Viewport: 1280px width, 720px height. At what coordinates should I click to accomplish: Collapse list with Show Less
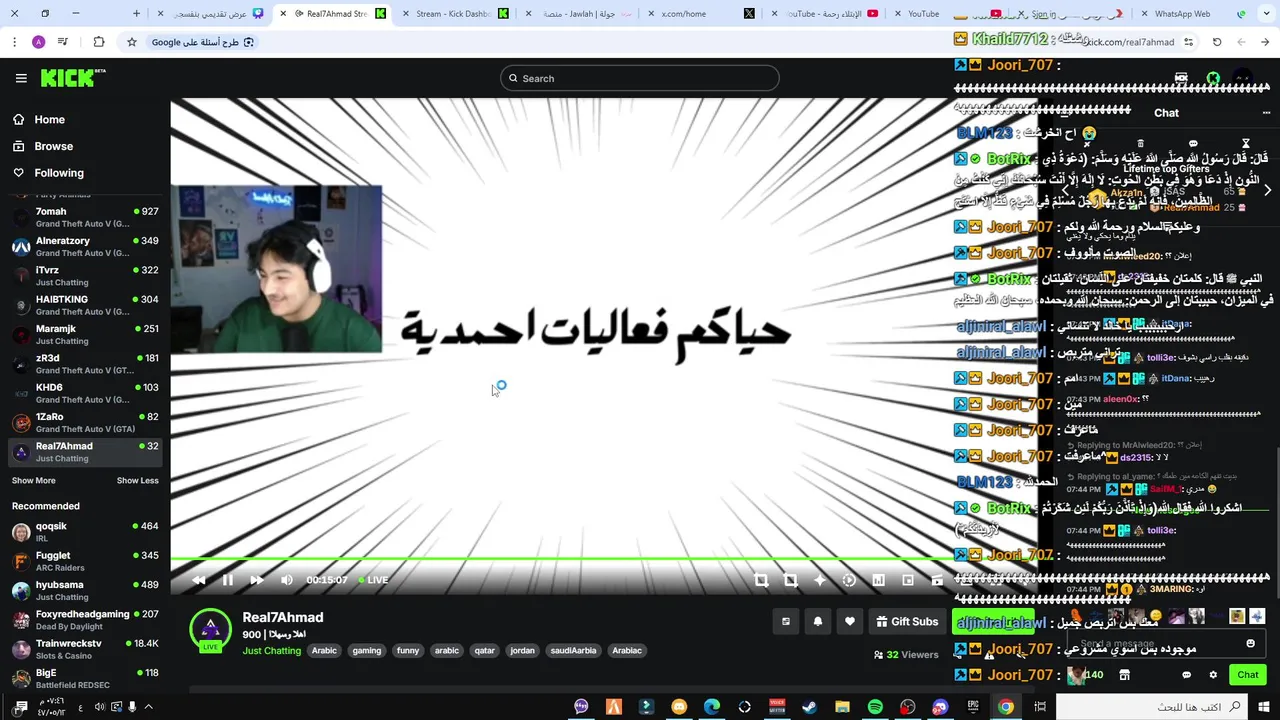(x=138, y=481)
